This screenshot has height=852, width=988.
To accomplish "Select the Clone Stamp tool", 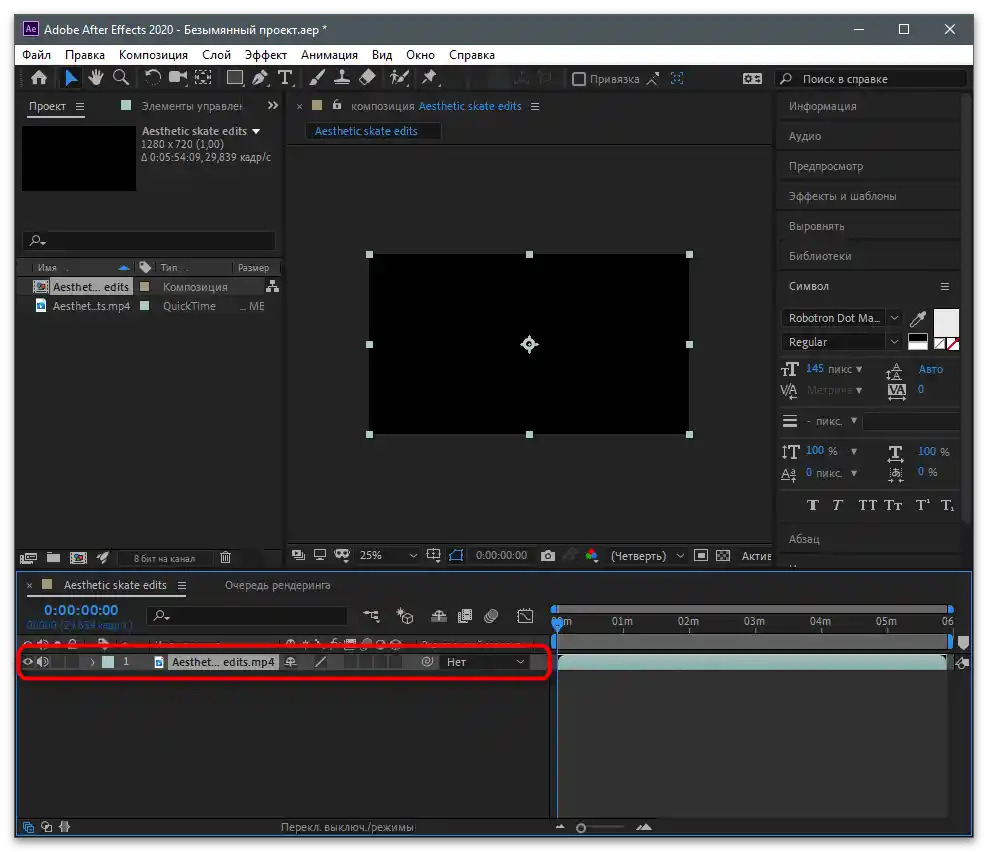I will 342,78.
